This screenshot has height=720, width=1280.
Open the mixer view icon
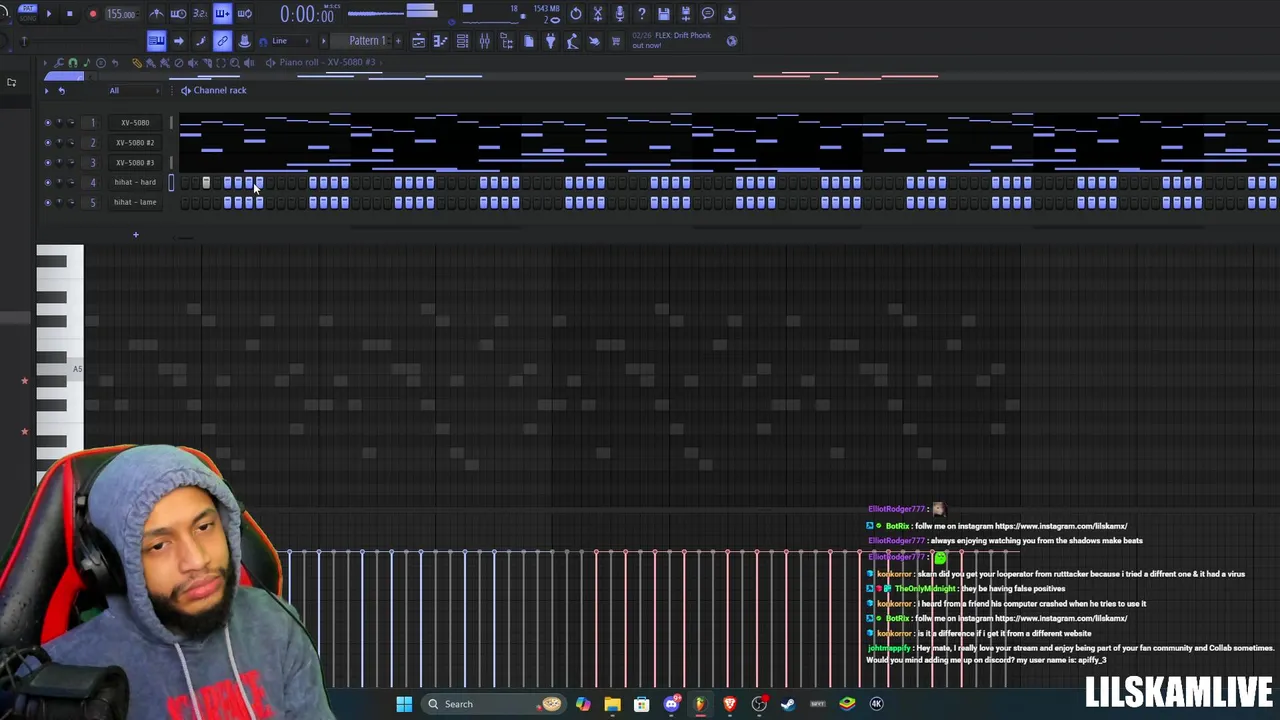coord(484,41)
